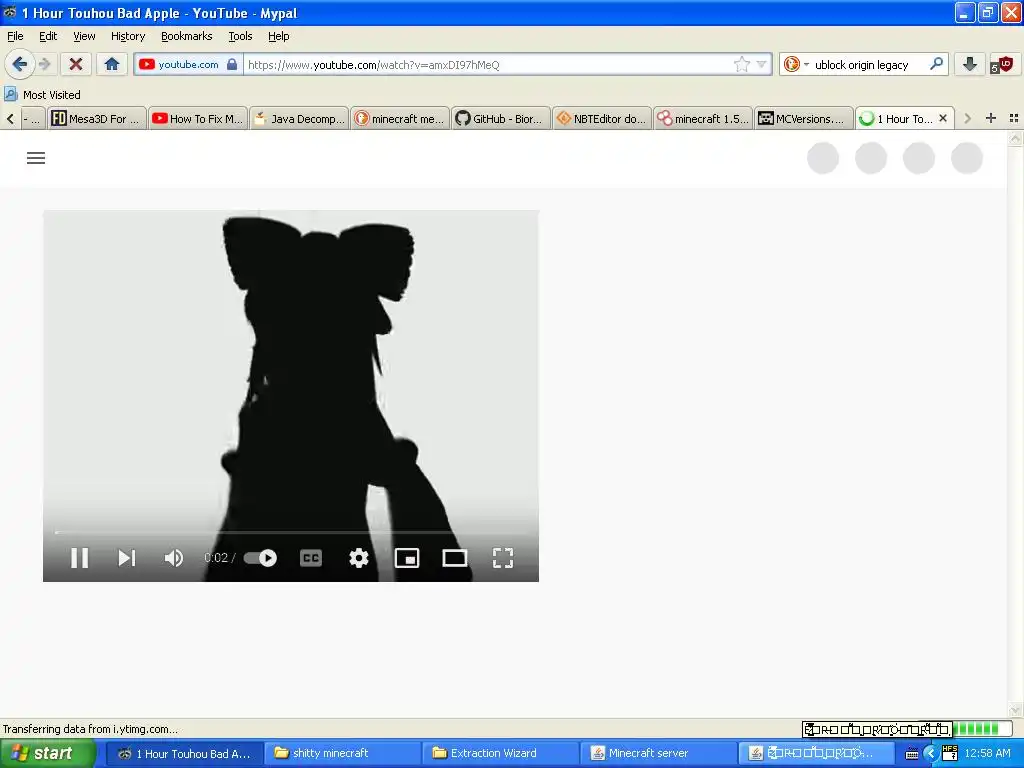
Task: Enable miniplayer mode icon
Action: (x=407, y=558)
